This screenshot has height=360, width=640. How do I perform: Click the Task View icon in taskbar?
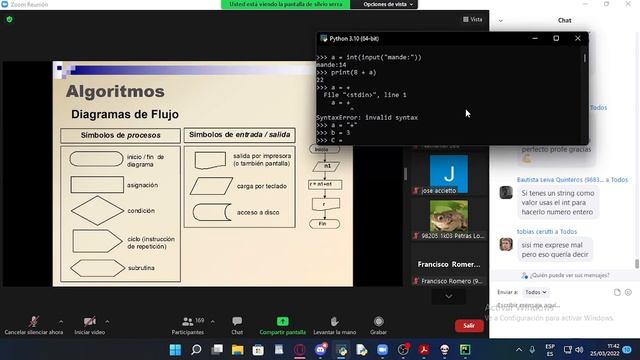[x=217, y=350]
